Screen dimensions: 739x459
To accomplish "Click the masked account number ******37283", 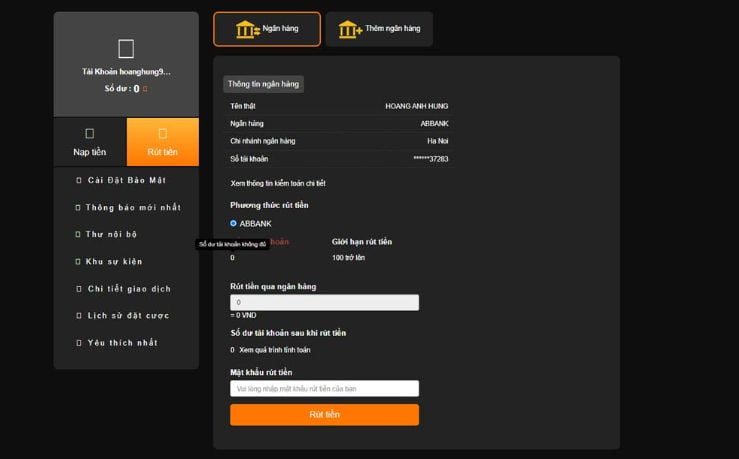I will pos(431,159).
